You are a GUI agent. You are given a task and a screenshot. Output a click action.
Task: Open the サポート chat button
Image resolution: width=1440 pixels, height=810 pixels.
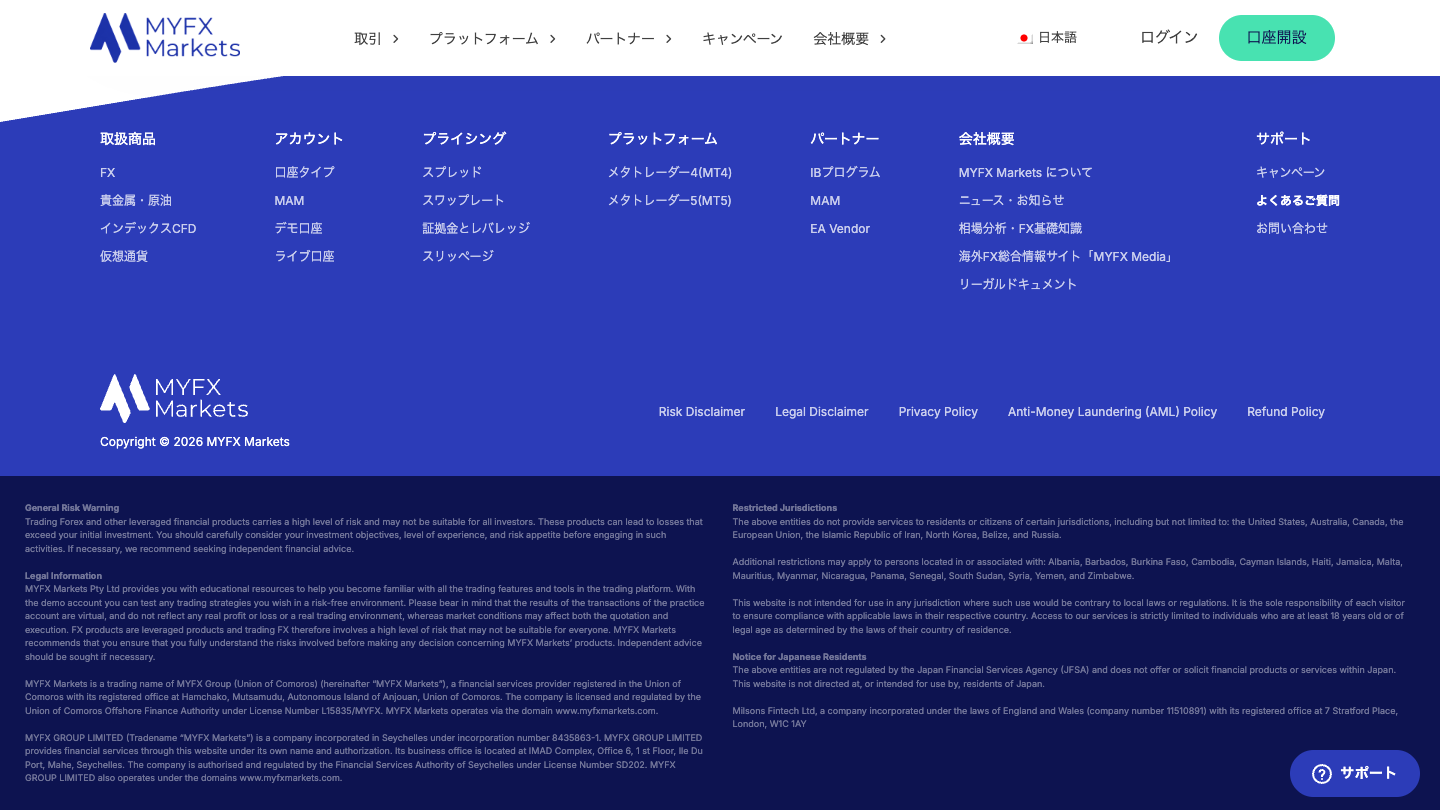[1355, 773]
